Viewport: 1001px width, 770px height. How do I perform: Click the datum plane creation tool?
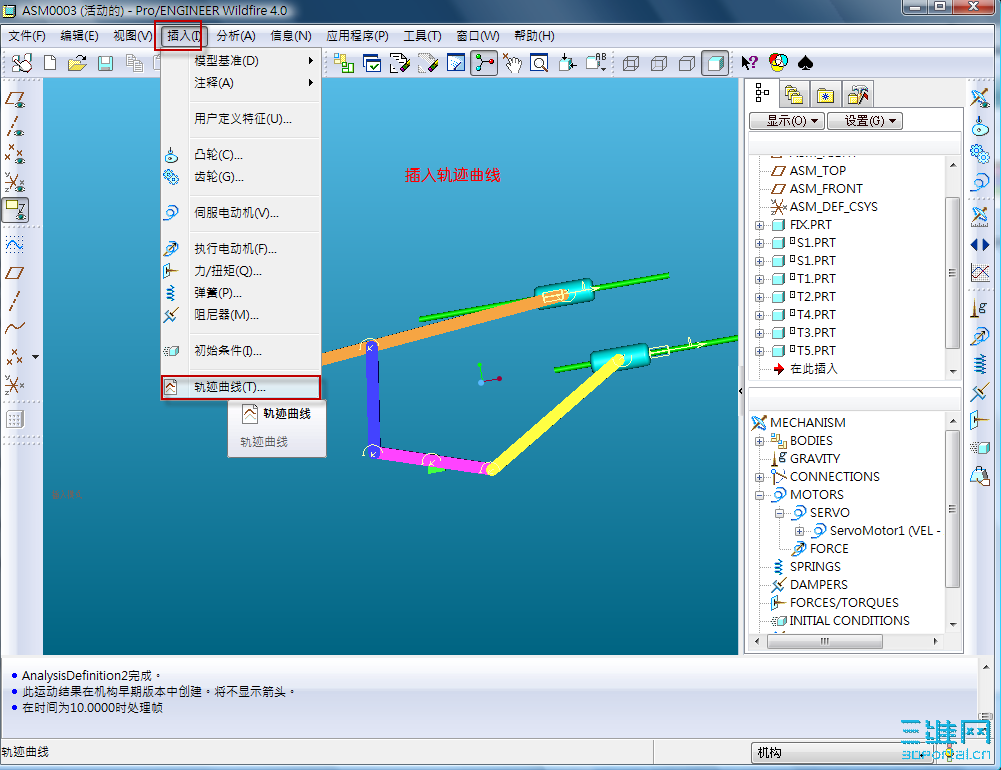pos(15,273)
